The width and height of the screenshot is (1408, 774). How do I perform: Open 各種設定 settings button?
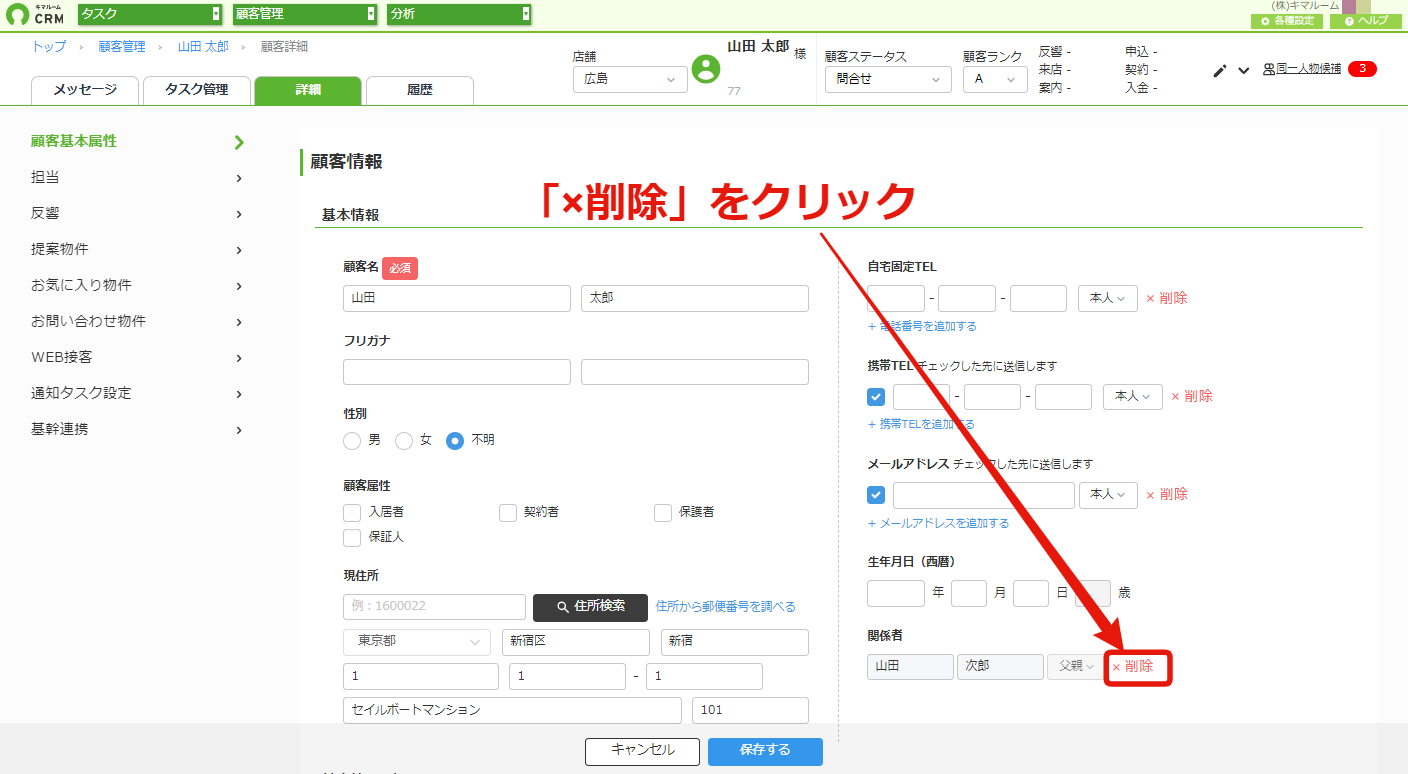click(x=1286, y=21)
